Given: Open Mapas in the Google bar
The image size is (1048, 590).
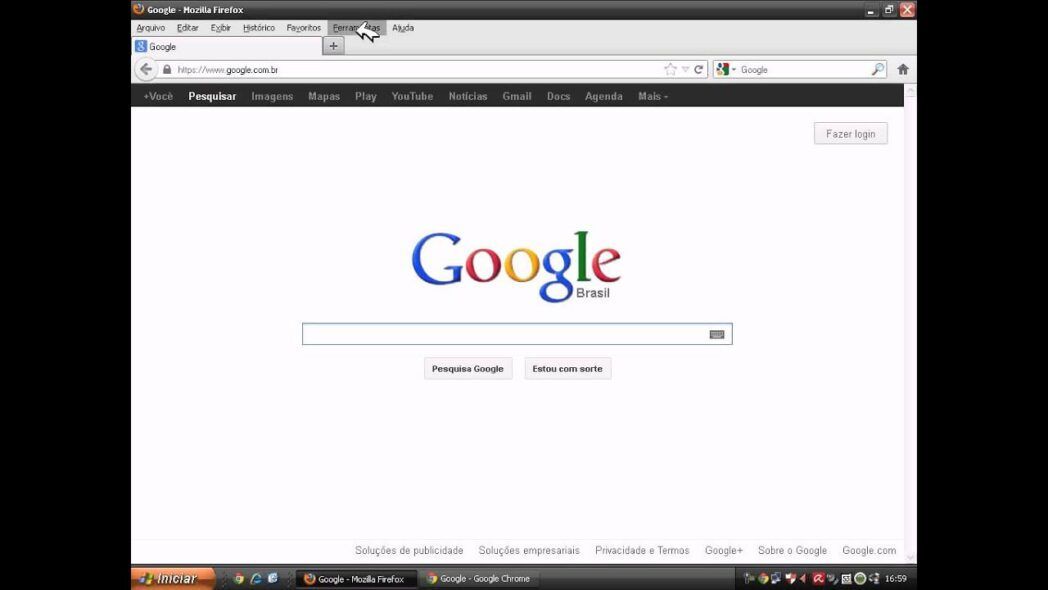Looking at the screenshot, I should coord(324,96).
